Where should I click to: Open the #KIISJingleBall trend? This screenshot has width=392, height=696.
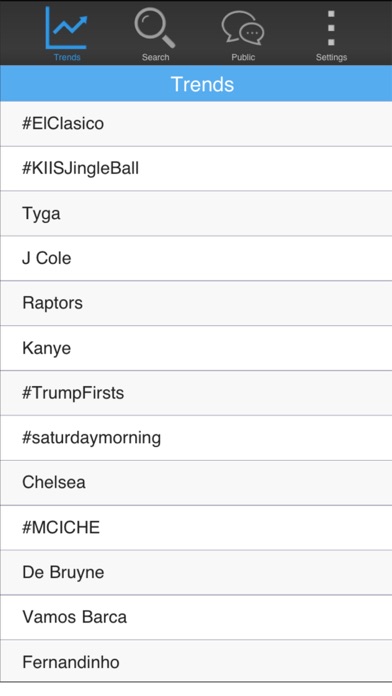(196, 169)
